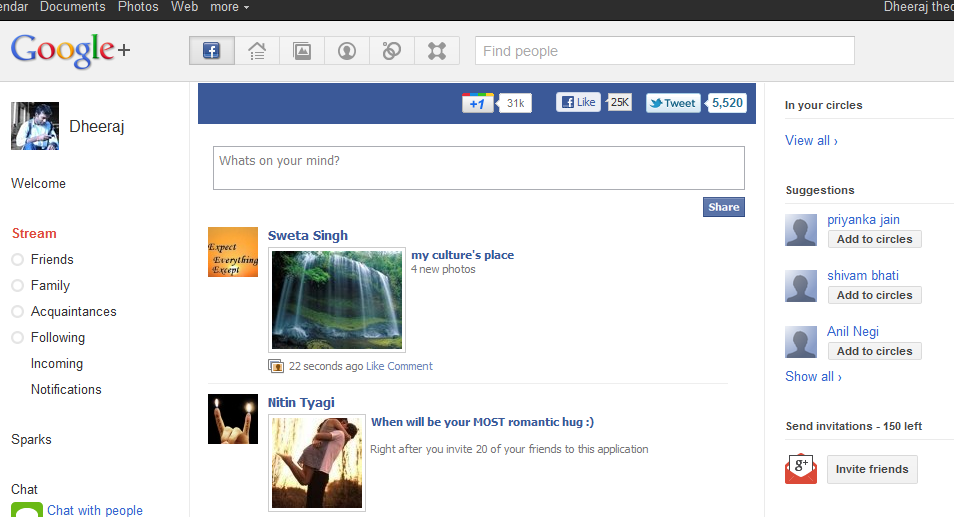Like Sweta Singh's photo post
954x517 pixels.
[375, 366]
